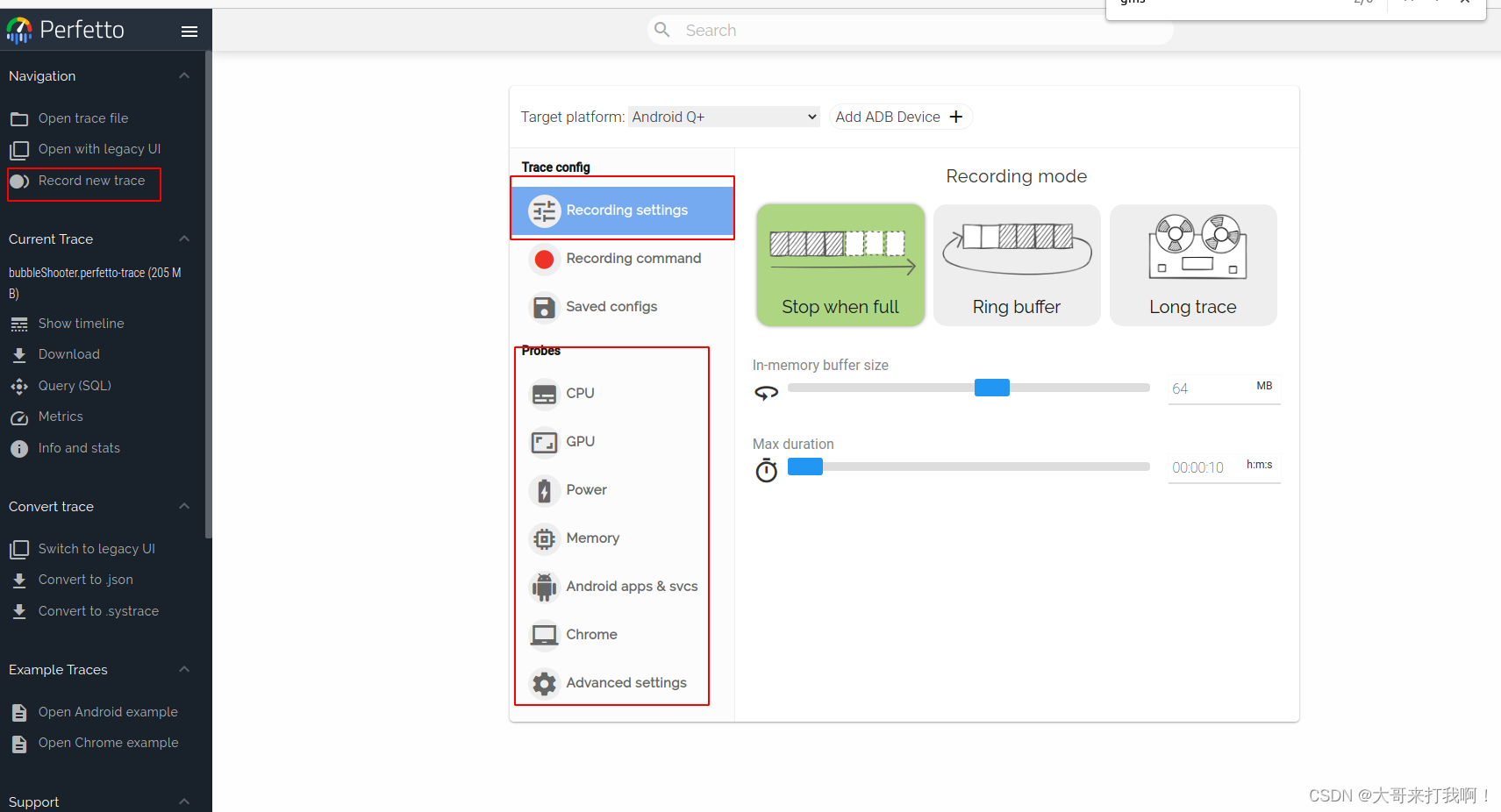Click the Convert to .systrace download icon
The image size is (1501, 812).
point(19,612)
